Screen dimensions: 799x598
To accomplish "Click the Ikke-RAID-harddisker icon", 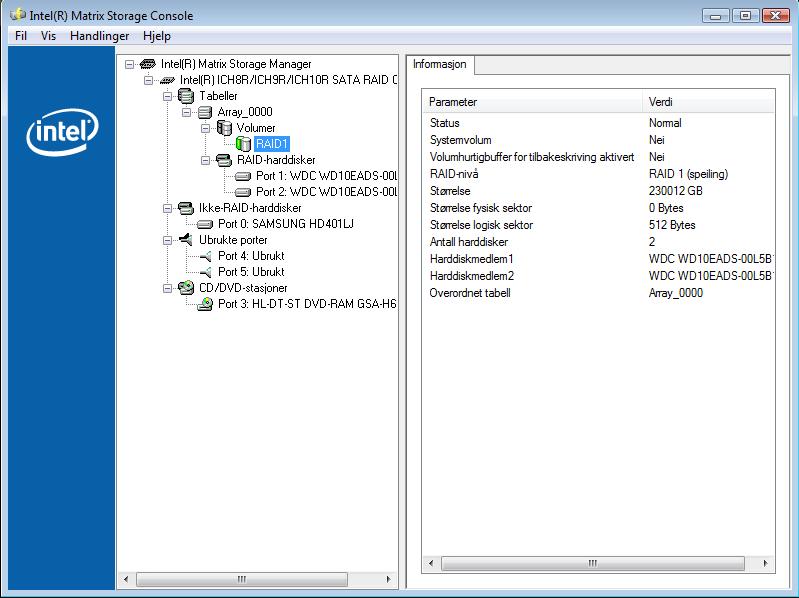I will [186, 208].
